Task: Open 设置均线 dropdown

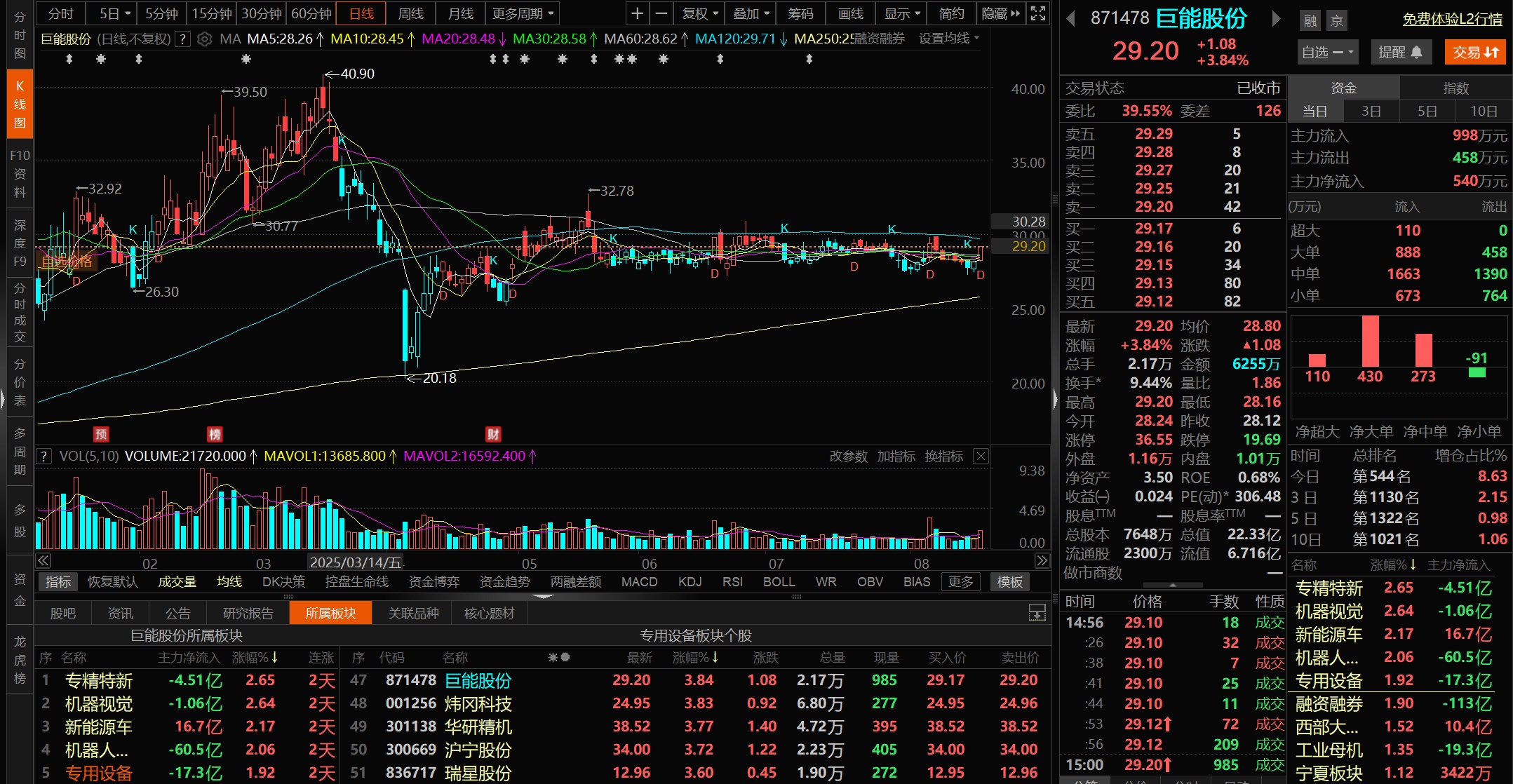Action: point(949,39)
